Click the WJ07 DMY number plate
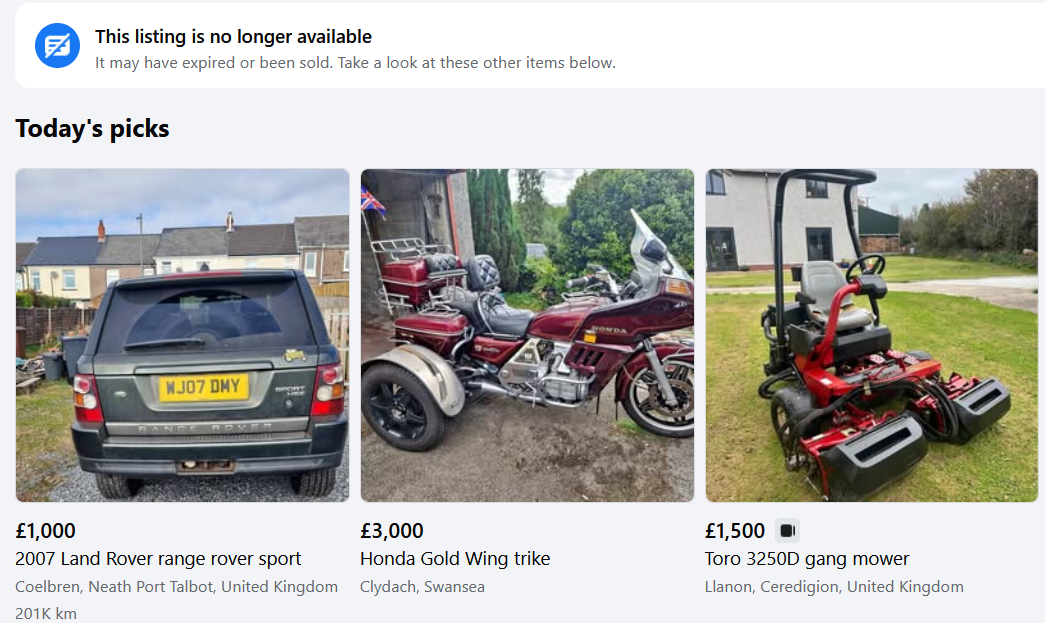The height and width of the screenshot is (623, 1045). pos(203,386)
